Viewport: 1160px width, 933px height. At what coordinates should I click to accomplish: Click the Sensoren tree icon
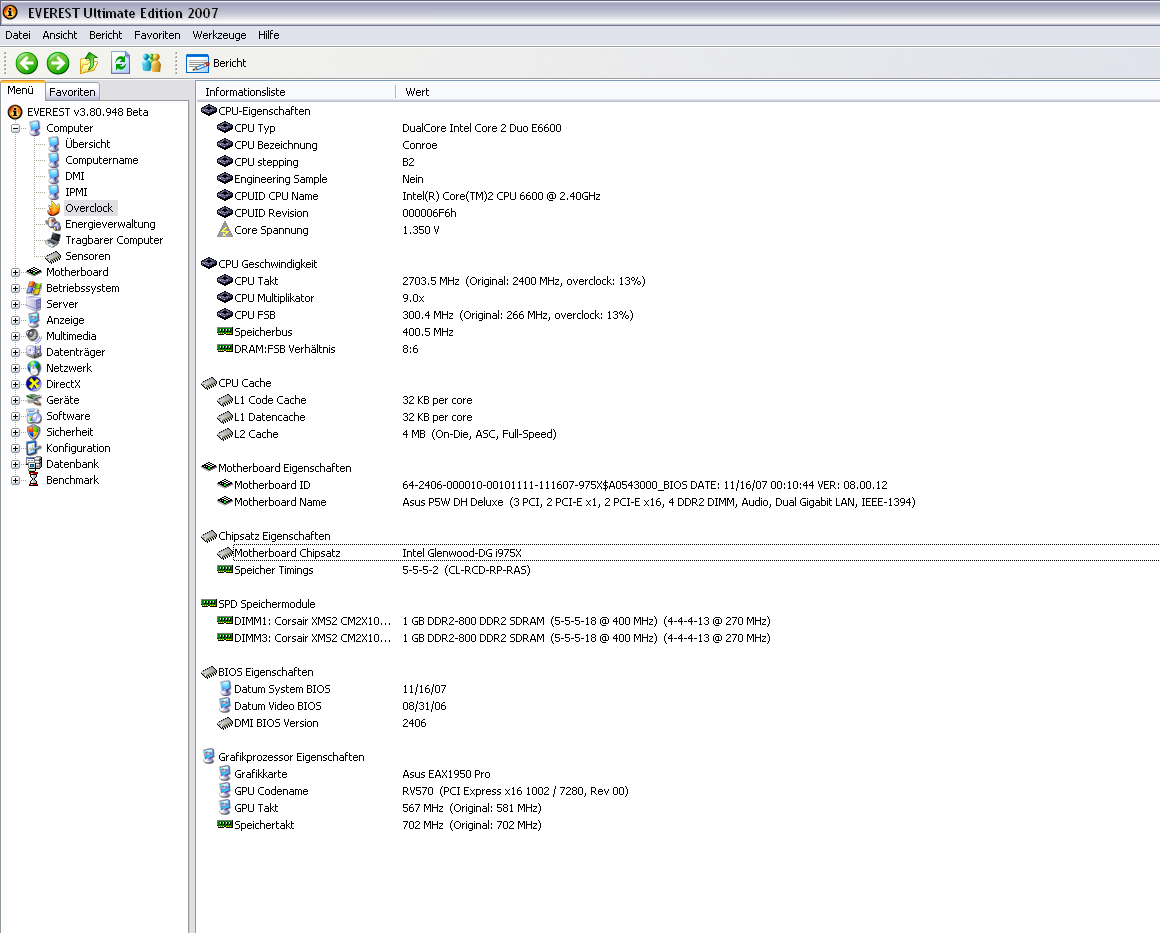pyautogui.click(x=53, y=256)
